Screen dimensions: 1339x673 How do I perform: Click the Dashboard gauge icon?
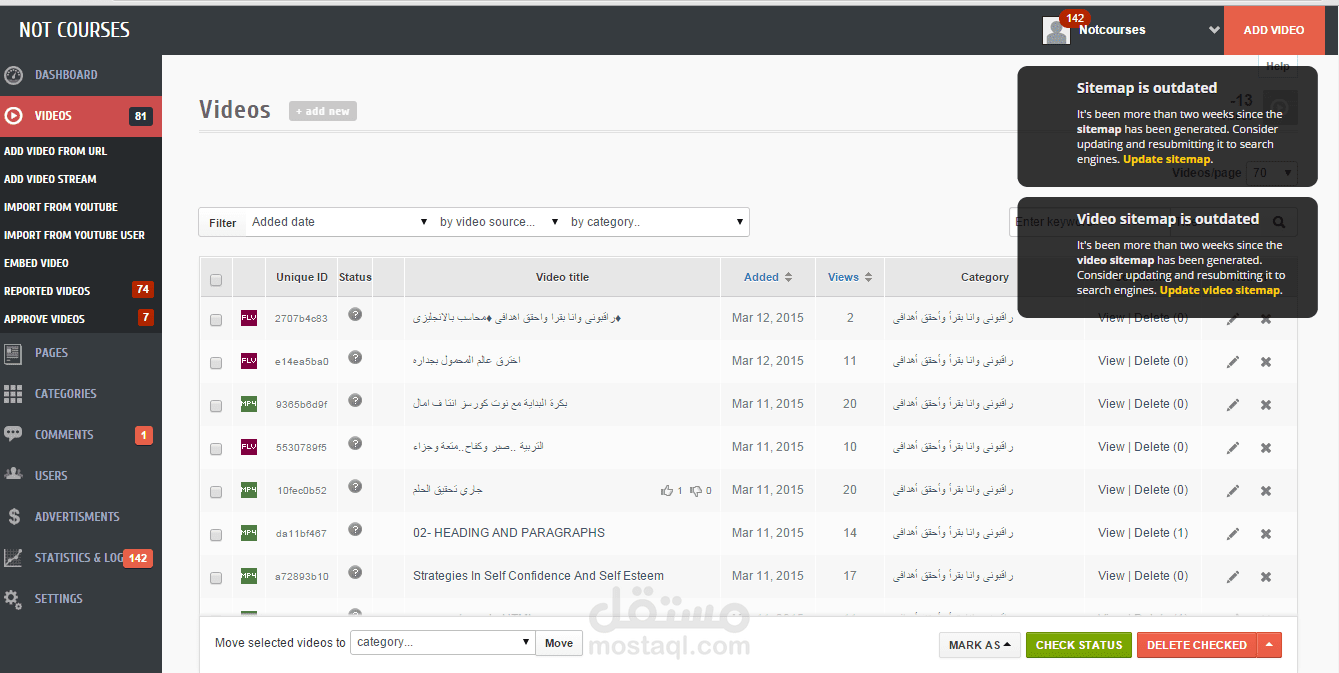(13, 75)
